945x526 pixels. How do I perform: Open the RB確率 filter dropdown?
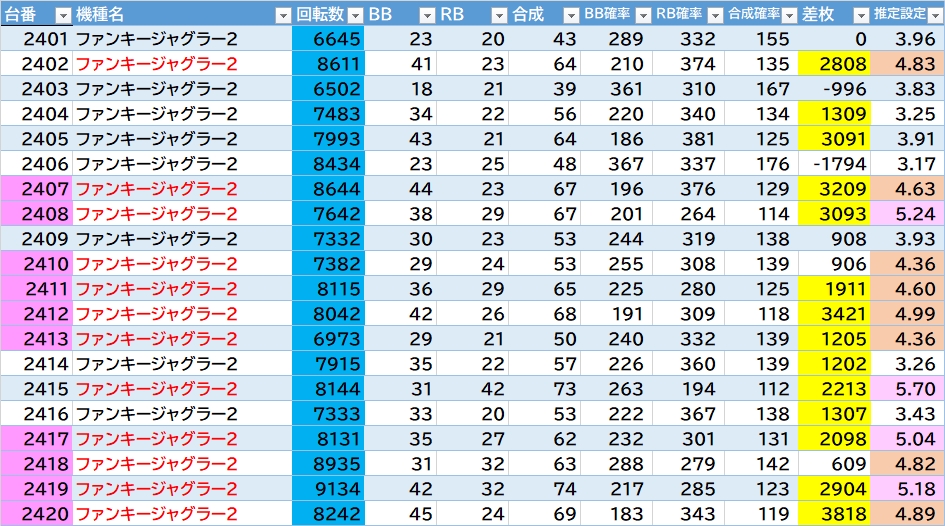click(x=714, y=15)
